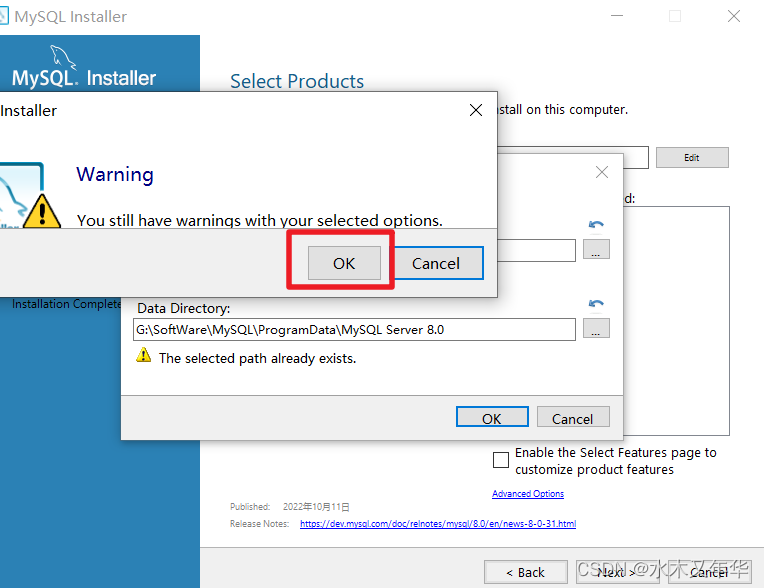Click the Data Directory path field
Screen dimensions: 764x588
(354, 329)
